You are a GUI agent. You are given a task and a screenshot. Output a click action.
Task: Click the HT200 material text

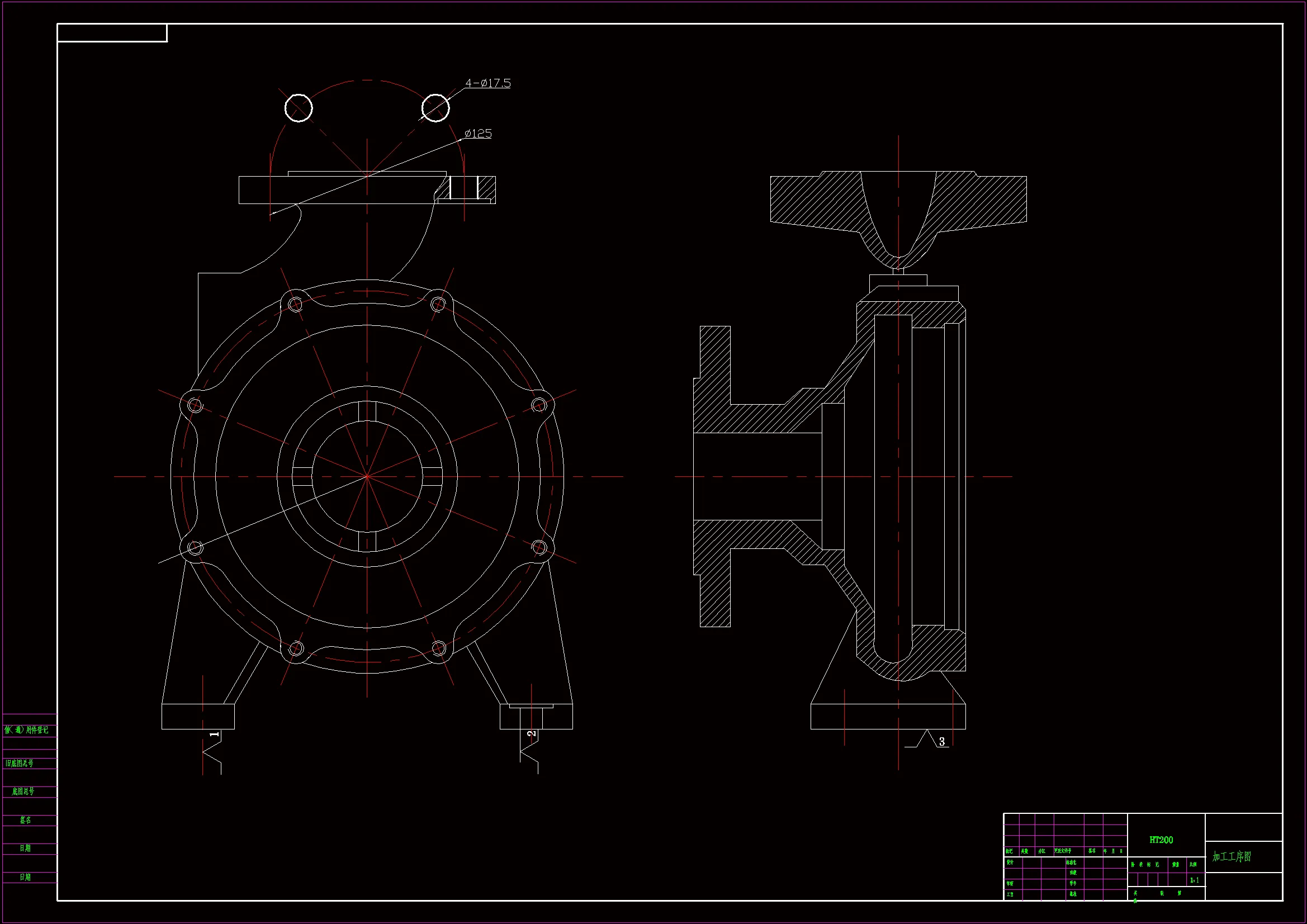[x=1161, y=840]
